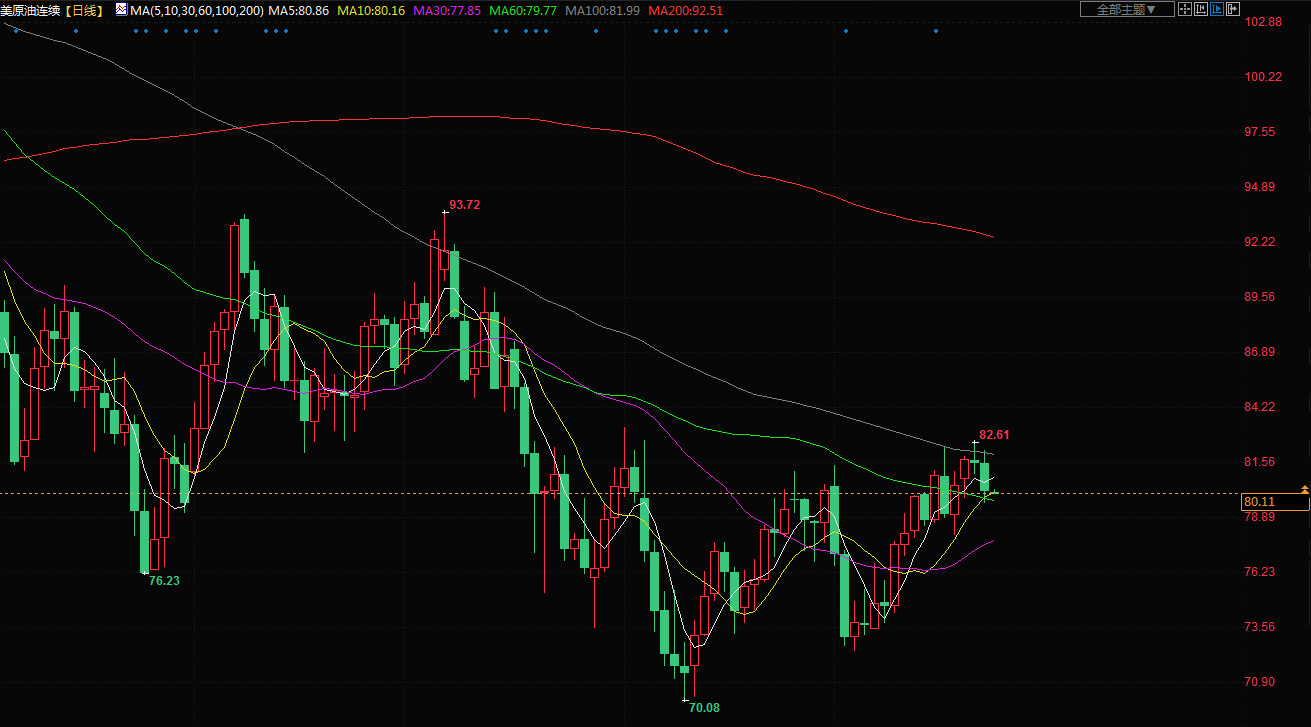
Task: Click the MA indicator settings icon
Action: [x=122, y=10]
